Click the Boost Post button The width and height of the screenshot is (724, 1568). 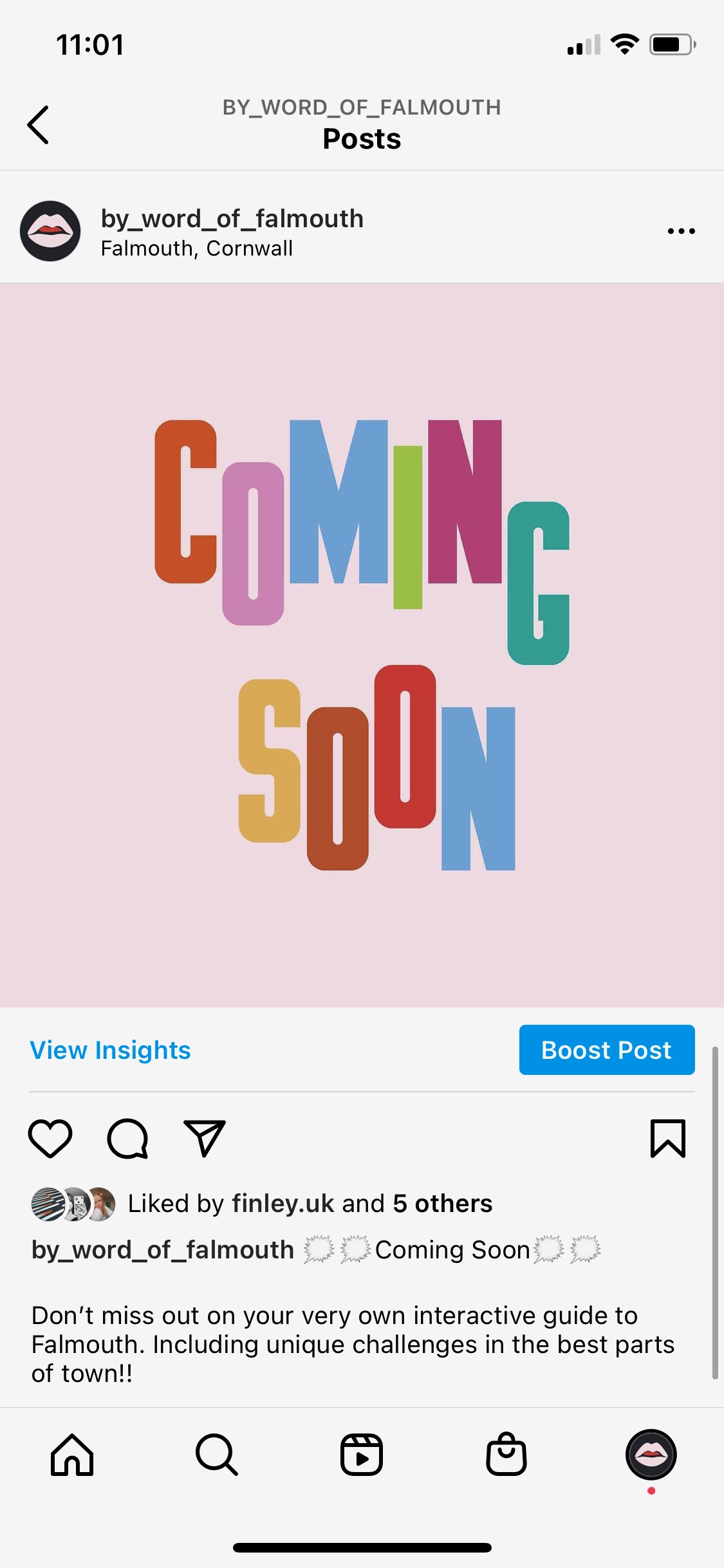[607, 1050]
